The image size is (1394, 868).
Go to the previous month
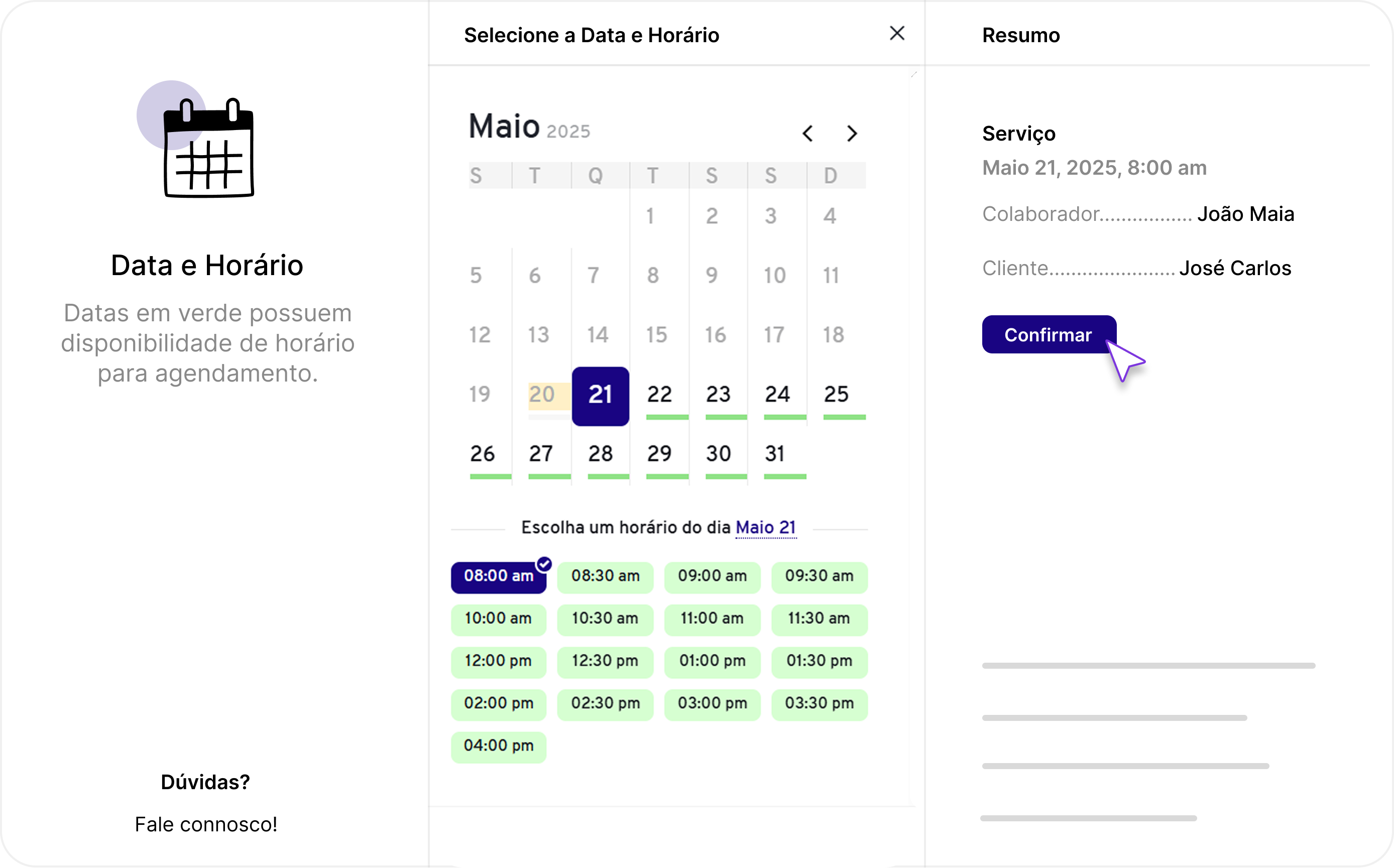point(808,134)
